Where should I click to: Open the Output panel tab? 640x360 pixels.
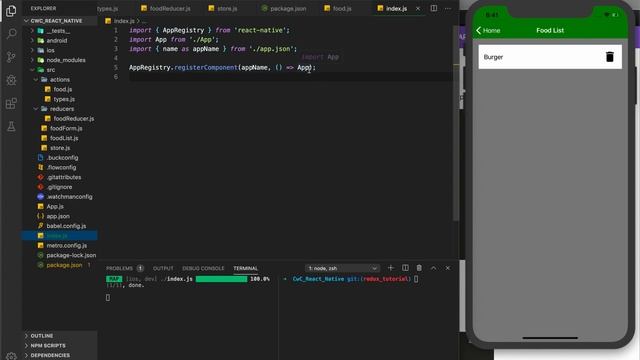click(163, 268)
